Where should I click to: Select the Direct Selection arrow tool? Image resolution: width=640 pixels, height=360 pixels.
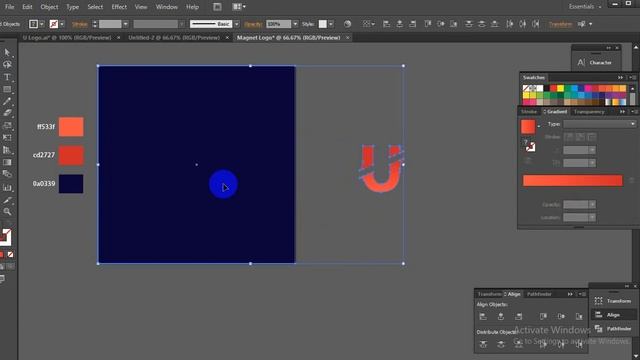click(7, 53)
